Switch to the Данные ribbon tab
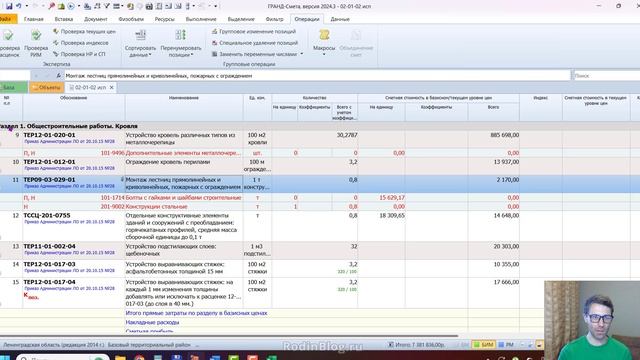 340,19
